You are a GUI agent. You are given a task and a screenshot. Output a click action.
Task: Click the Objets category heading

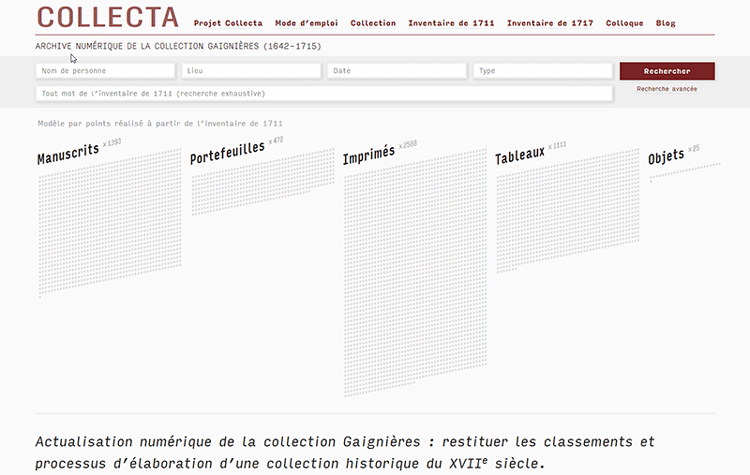[666, 156]
